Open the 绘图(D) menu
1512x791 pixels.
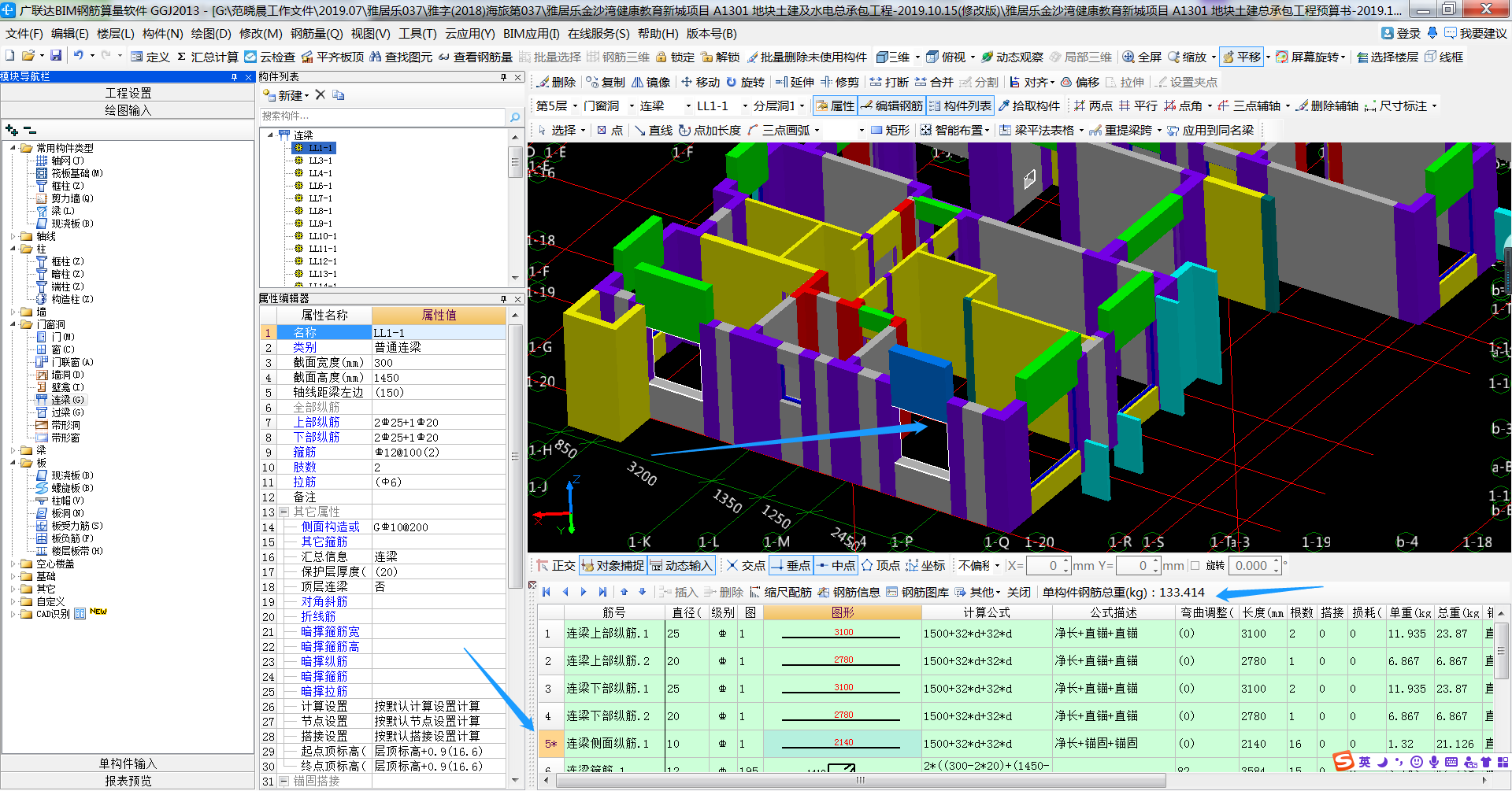[x=211, y=34]
